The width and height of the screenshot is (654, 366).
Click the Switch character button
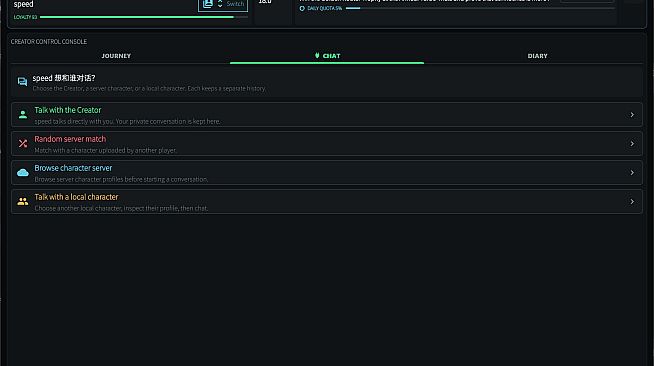(223, 4)
